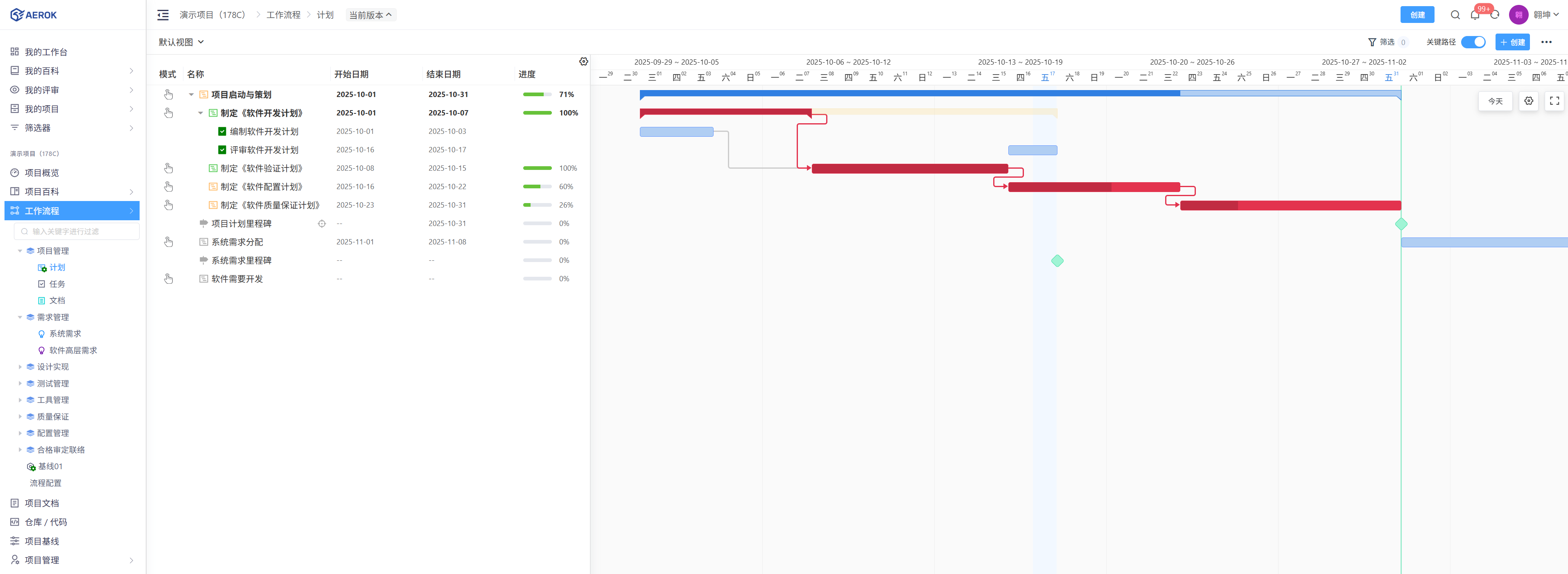Click the table column settings gear
This screenshot has width=1568, height=574.
click(x=583, y=61)
